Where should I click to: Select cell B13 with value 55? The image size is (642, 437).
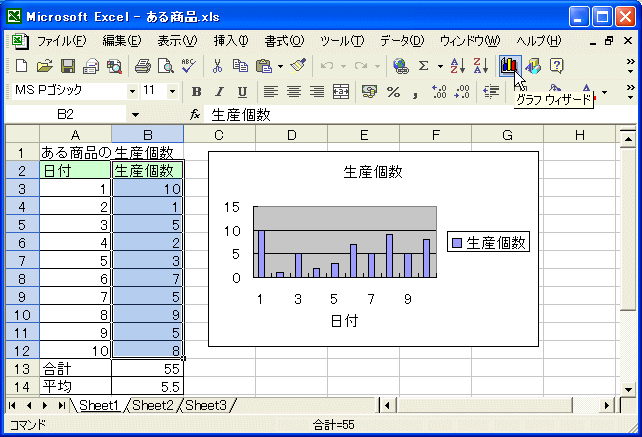[148, 369]
